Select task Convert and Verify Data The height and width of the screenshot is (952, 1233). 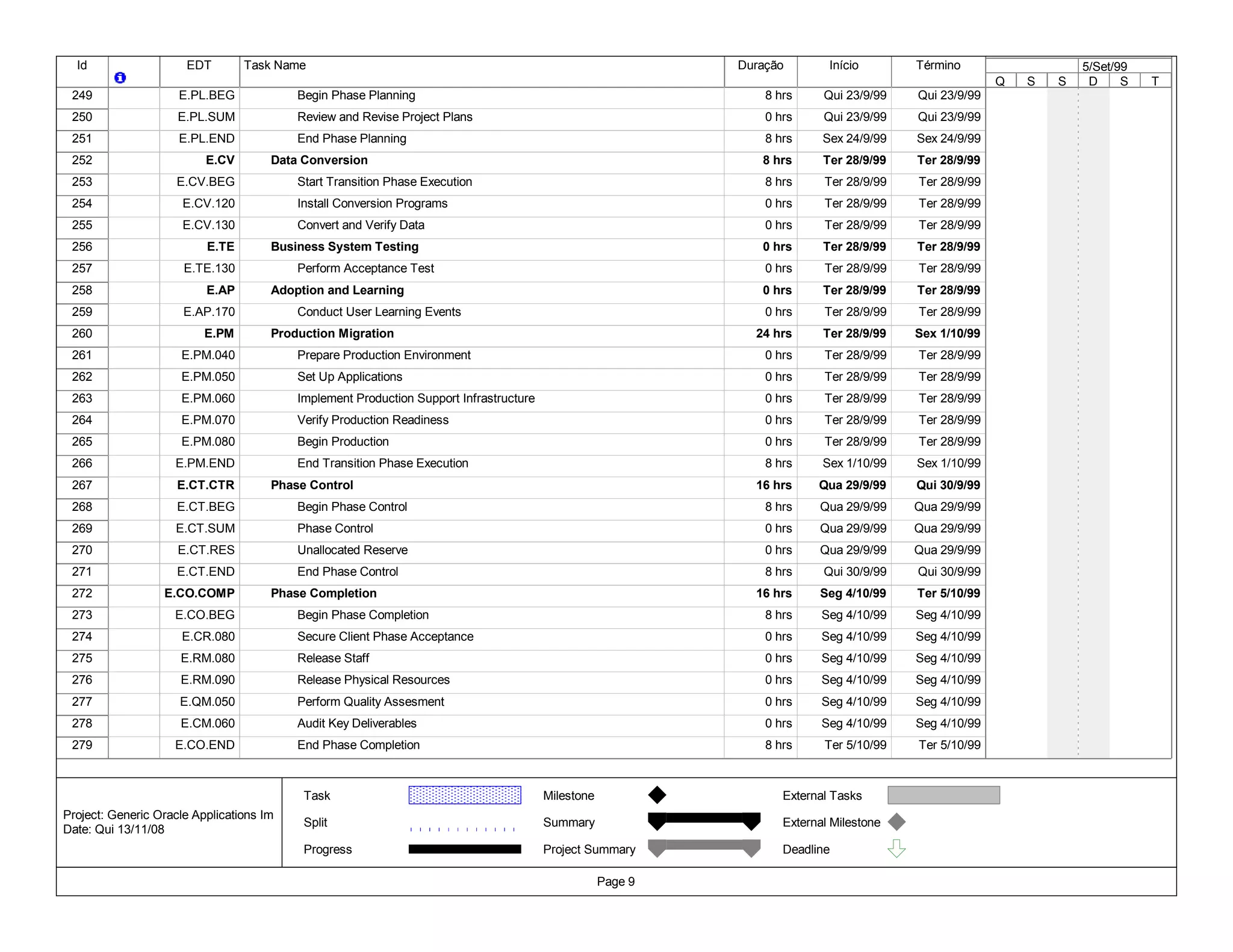(361, 226)
